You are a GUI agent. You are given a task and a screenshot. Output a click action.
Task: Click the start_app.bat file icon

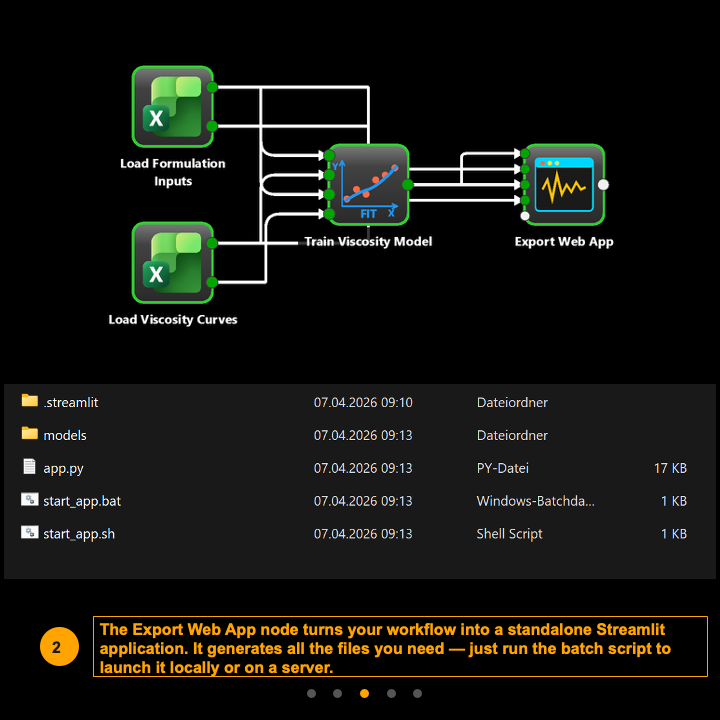(29, 500)
